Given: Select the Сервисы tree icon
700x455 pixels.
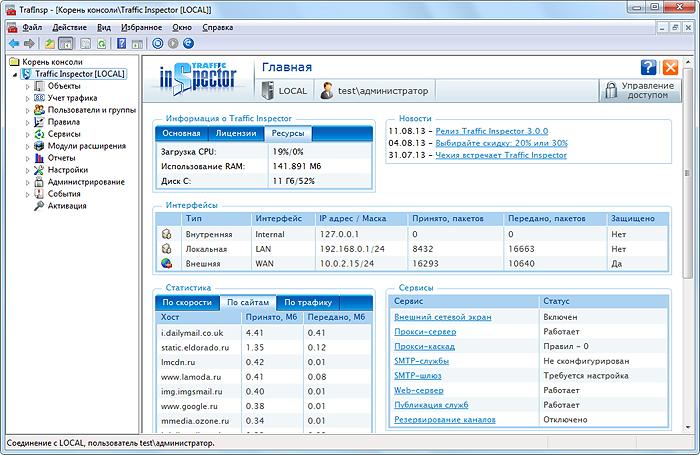Looking at the screenshot, I should [39, 134].
